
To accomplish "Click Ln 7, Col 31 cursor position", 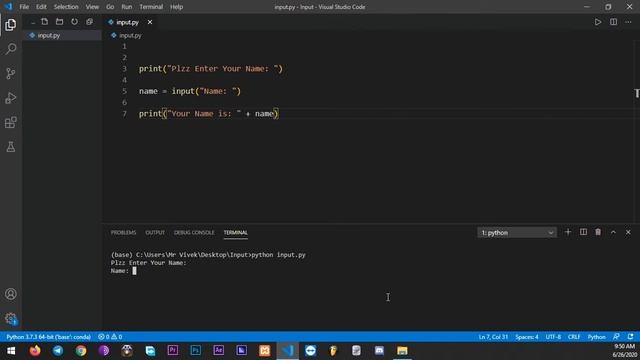I will pyautogui.click(x=493, y=337).
